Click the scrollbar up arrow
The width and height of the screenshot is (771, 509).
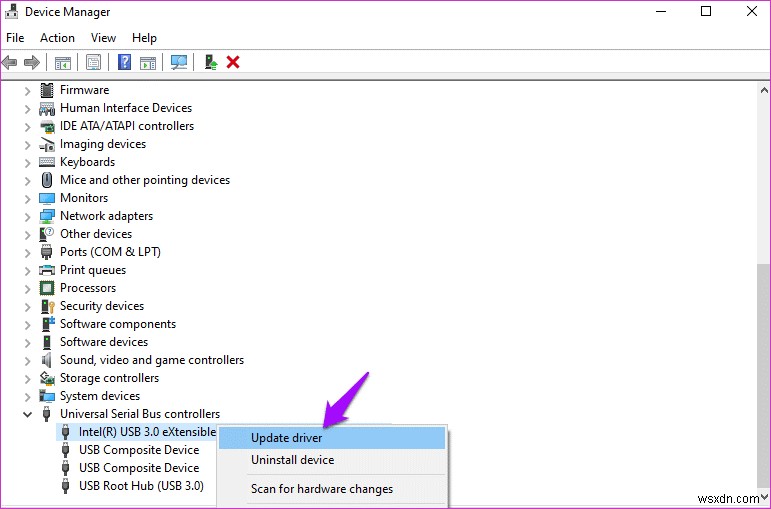(x=764, y=90)
